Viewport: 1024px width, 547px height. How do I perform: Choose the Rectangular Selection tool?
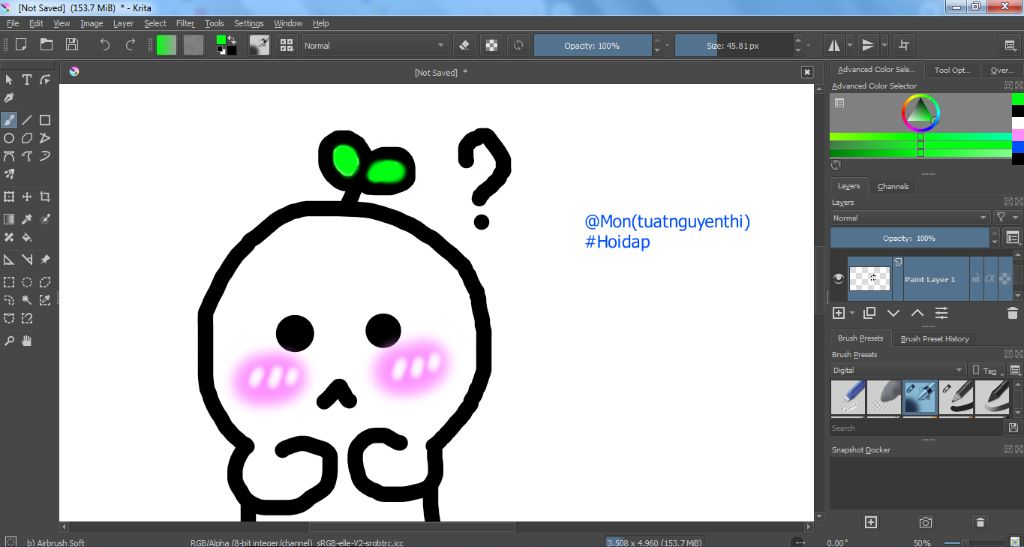tap(9, 283)
